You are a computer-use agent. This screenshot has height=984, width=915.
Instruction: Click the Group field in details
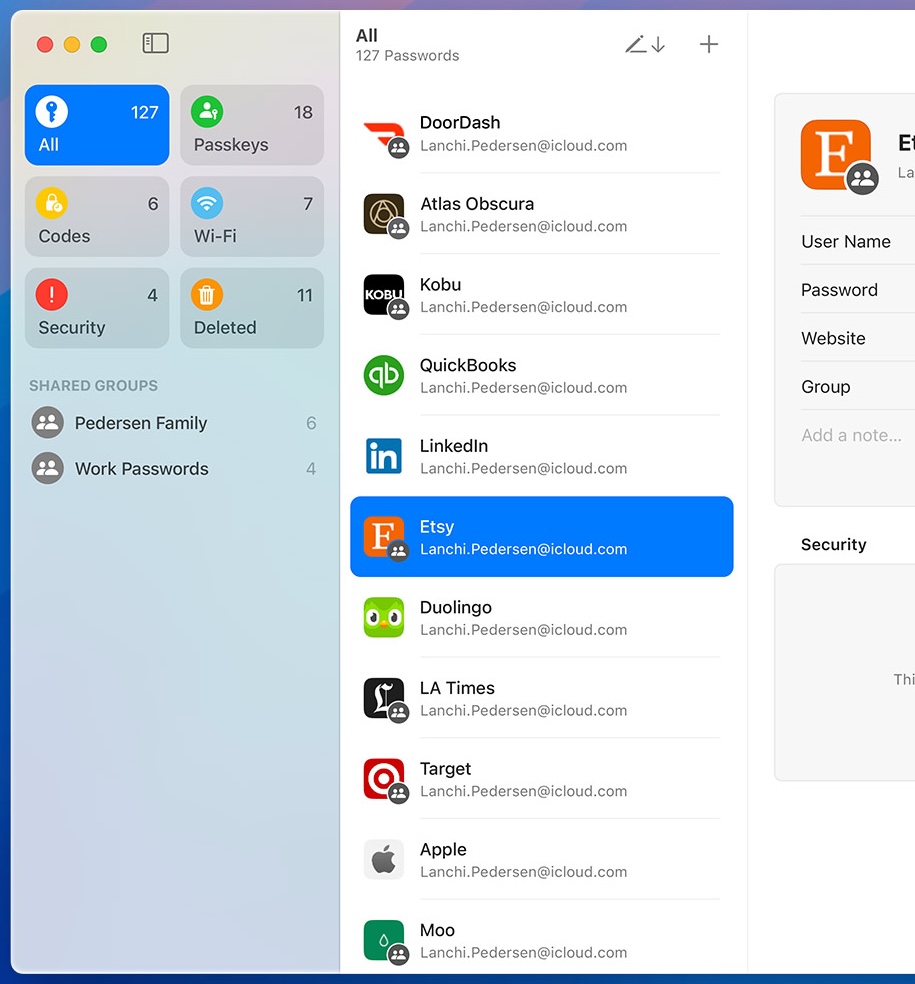pos(857,387)
